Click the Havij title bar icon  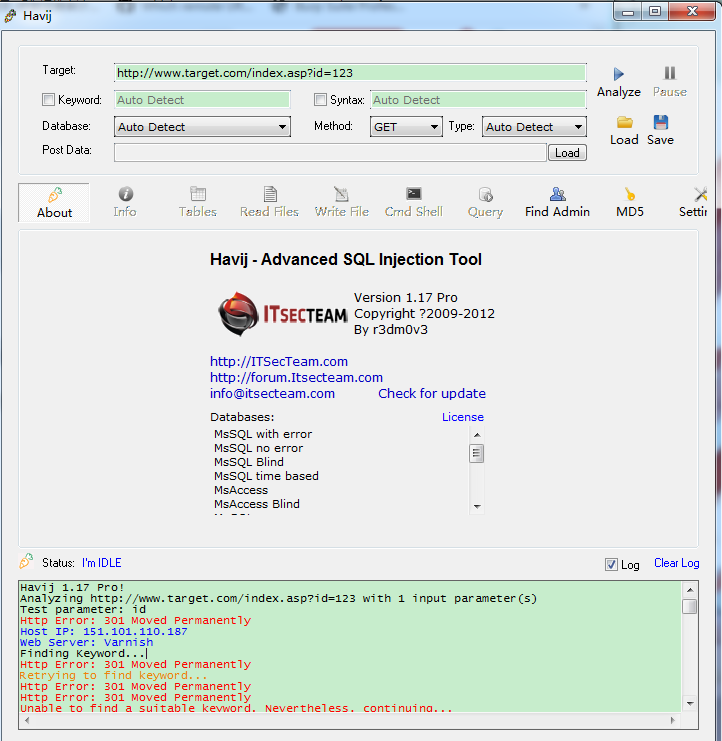(10, 17)
